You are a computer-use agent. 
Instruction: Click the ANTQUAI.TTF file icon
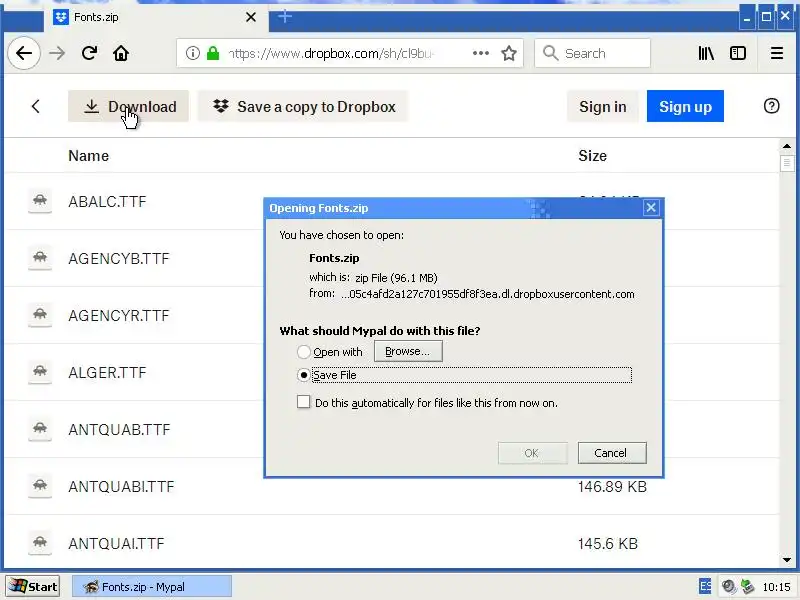click(x=40, y=543)
